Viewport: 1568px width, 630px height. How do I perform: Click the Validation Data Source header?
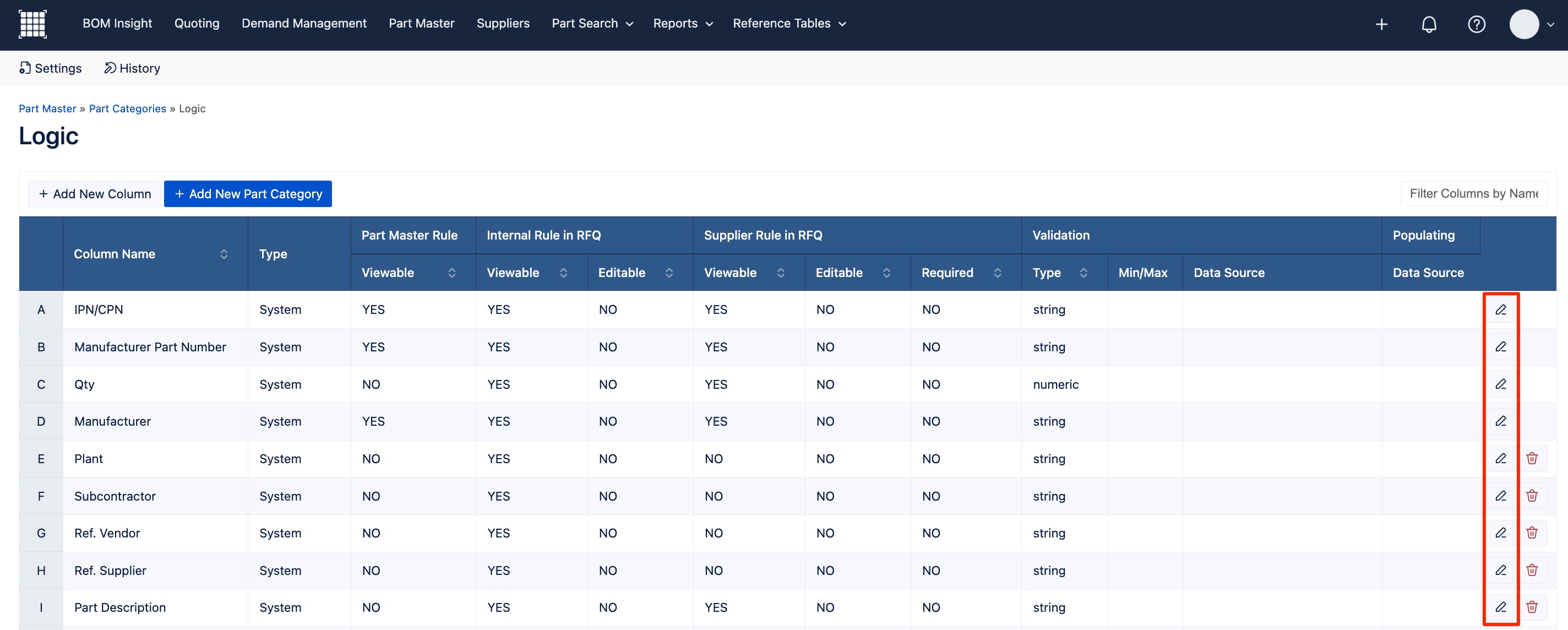1282,273
